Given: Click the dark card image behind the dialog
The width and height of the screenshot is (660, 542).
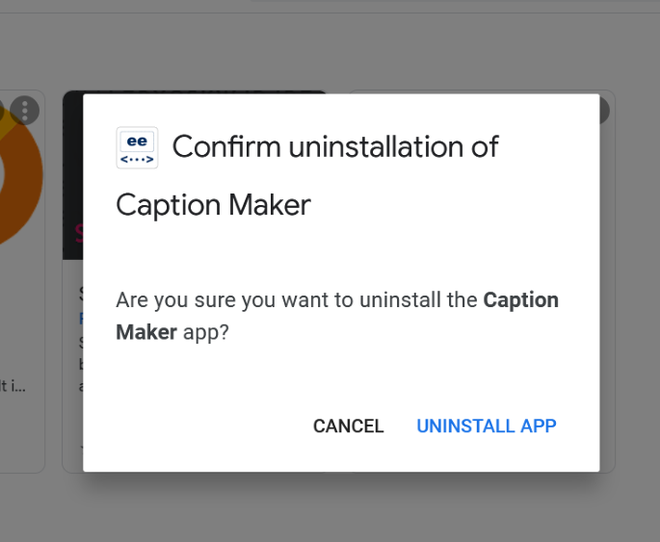Looking at the screenshot, I should click(72, 180).
